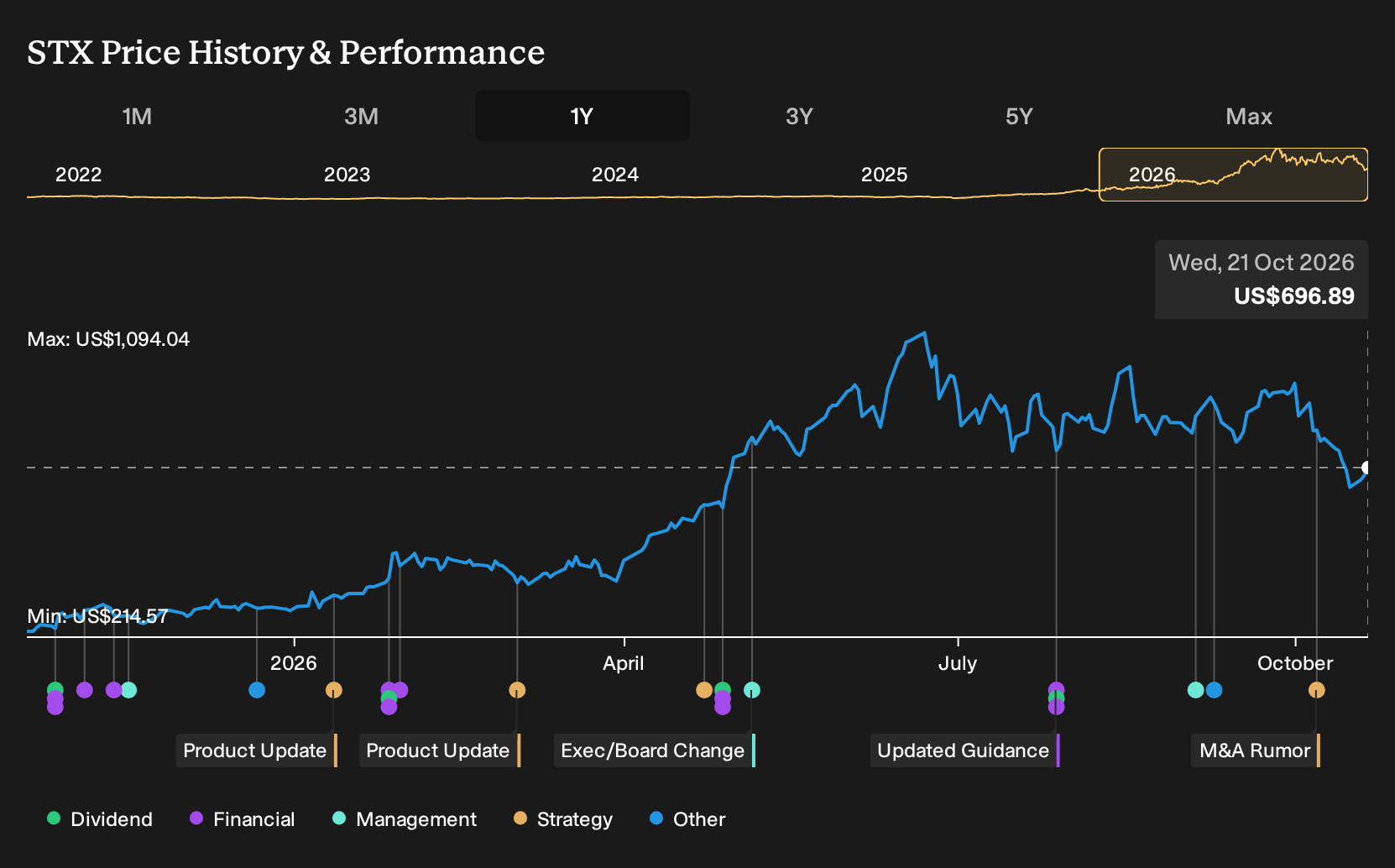Show the Max price history range
The image size is (1395, 868).
(x=1249, y=117)
